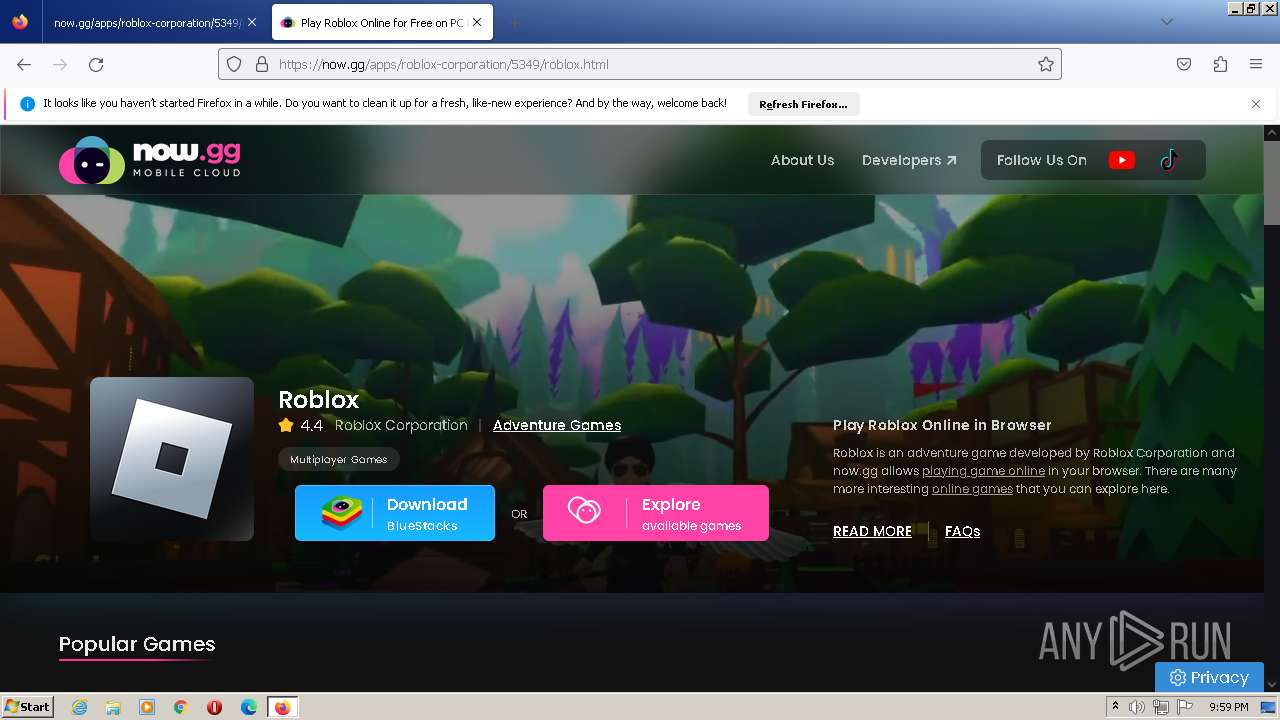Click the now.gg Mobile Cloud logo
This screenshot has height=720, width=1280.
click(150, 160)
